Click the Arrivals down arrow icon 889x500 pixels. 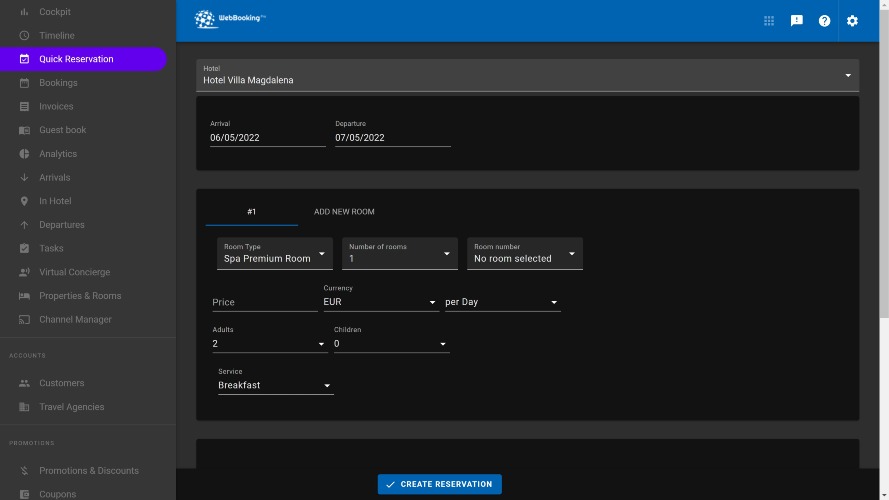24,177
